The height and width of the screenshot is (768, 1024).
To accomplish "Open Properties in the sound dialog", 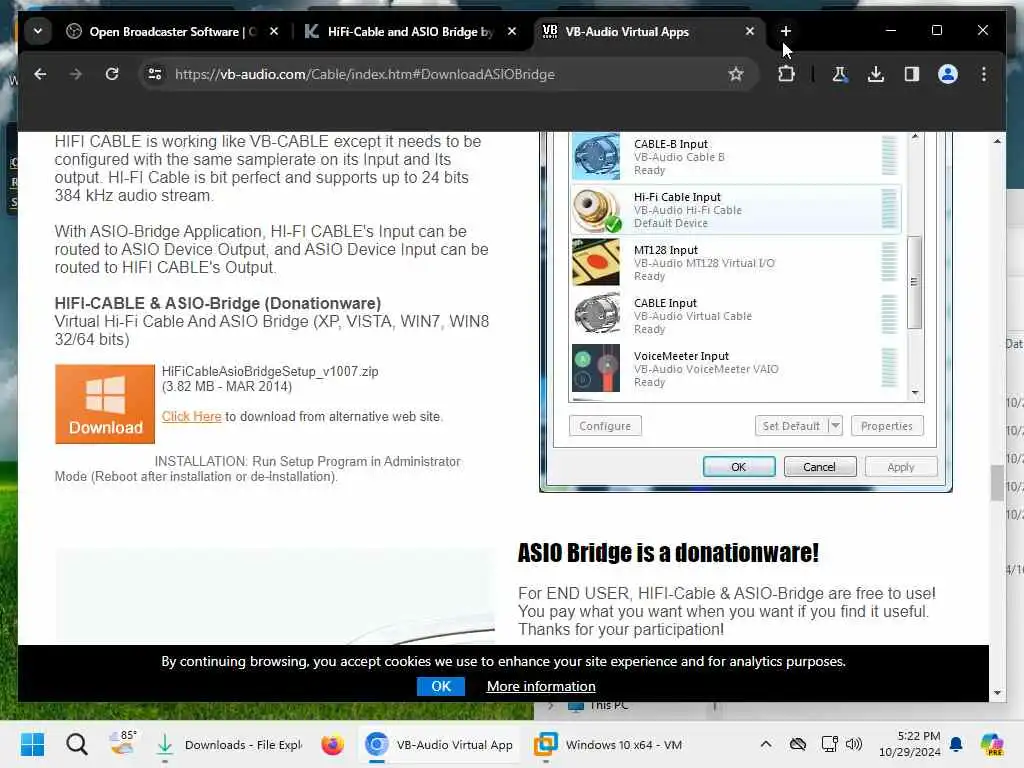I will pyautogui.click(x=887, y=426).
